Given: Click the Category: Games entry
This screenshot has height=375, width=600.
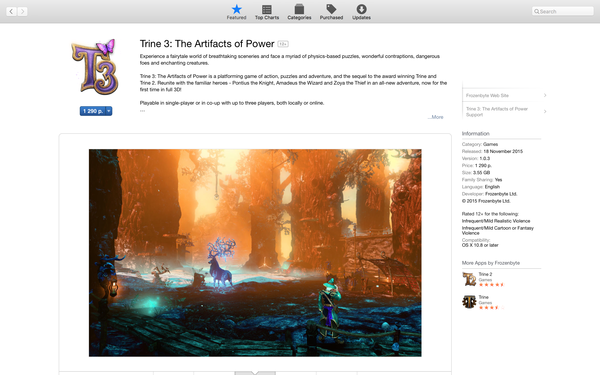Looking at the screenshot, I should [x=480, y=144].
